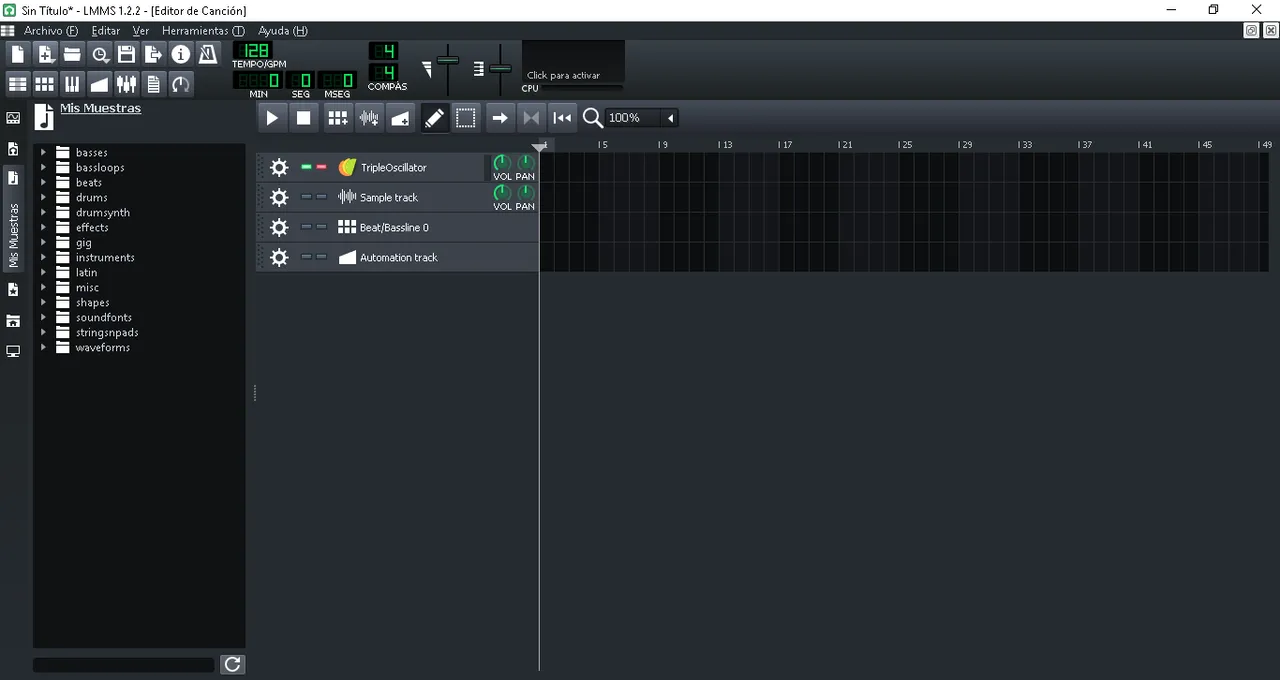Expand the soundfonts folder
Image resolution: width=1280 pixels, height=680 pixels.
pos(43,318)
